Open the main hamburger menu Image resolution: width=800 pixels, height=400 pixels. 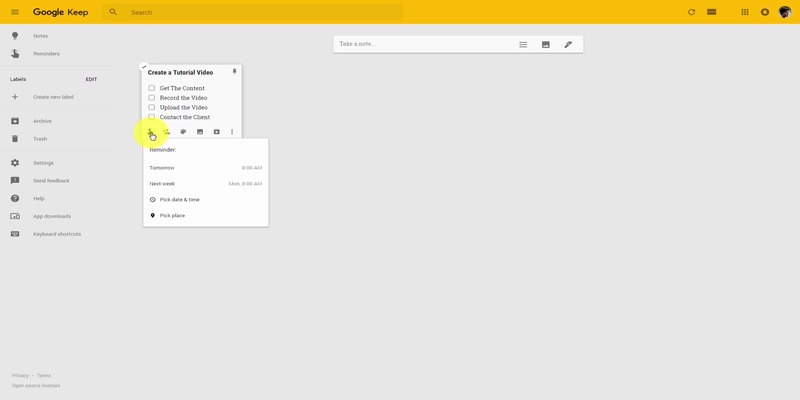coord(15,12)
